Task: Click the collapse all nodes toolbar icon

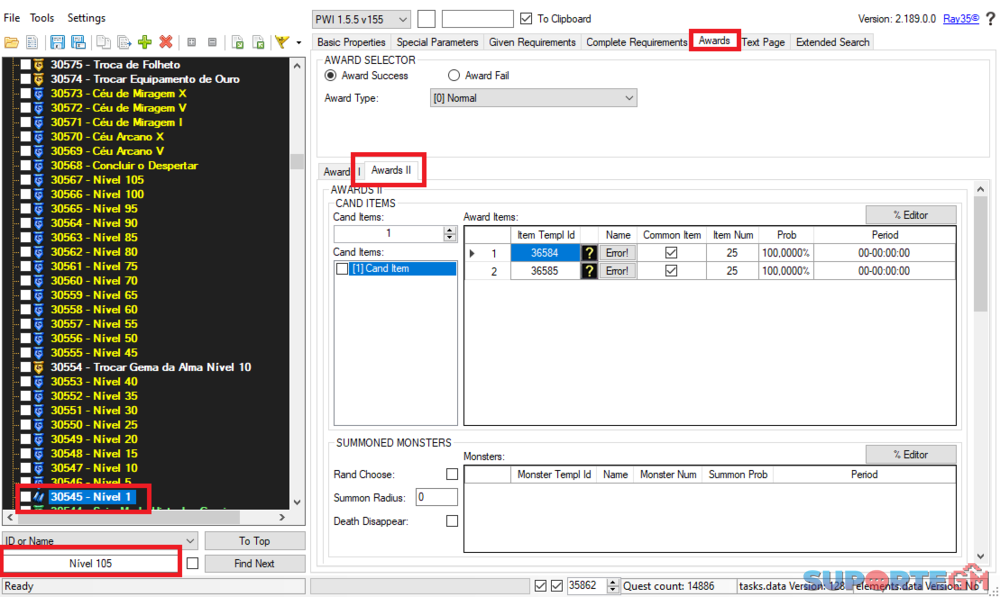Action: tap(212, 42)
